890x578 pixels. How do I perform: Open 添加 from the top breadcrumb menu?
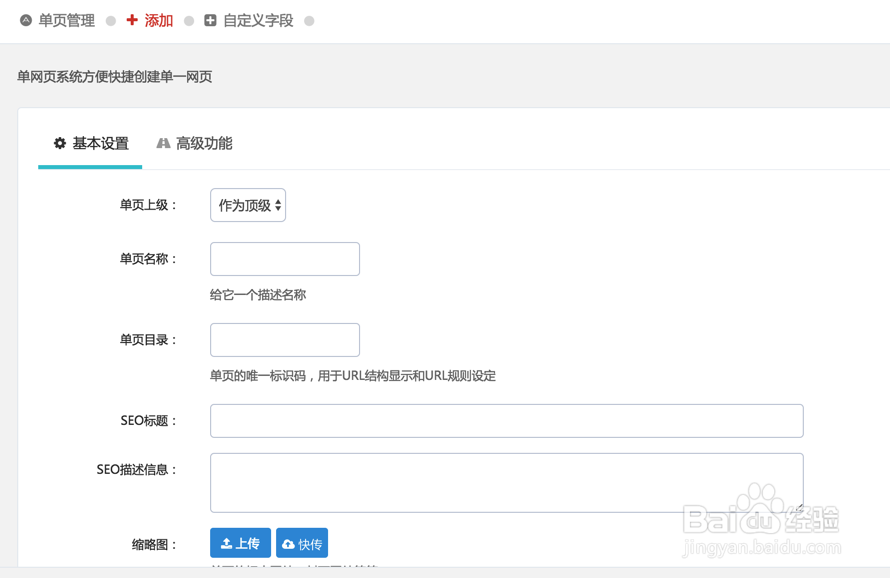(x=157, y=20)
